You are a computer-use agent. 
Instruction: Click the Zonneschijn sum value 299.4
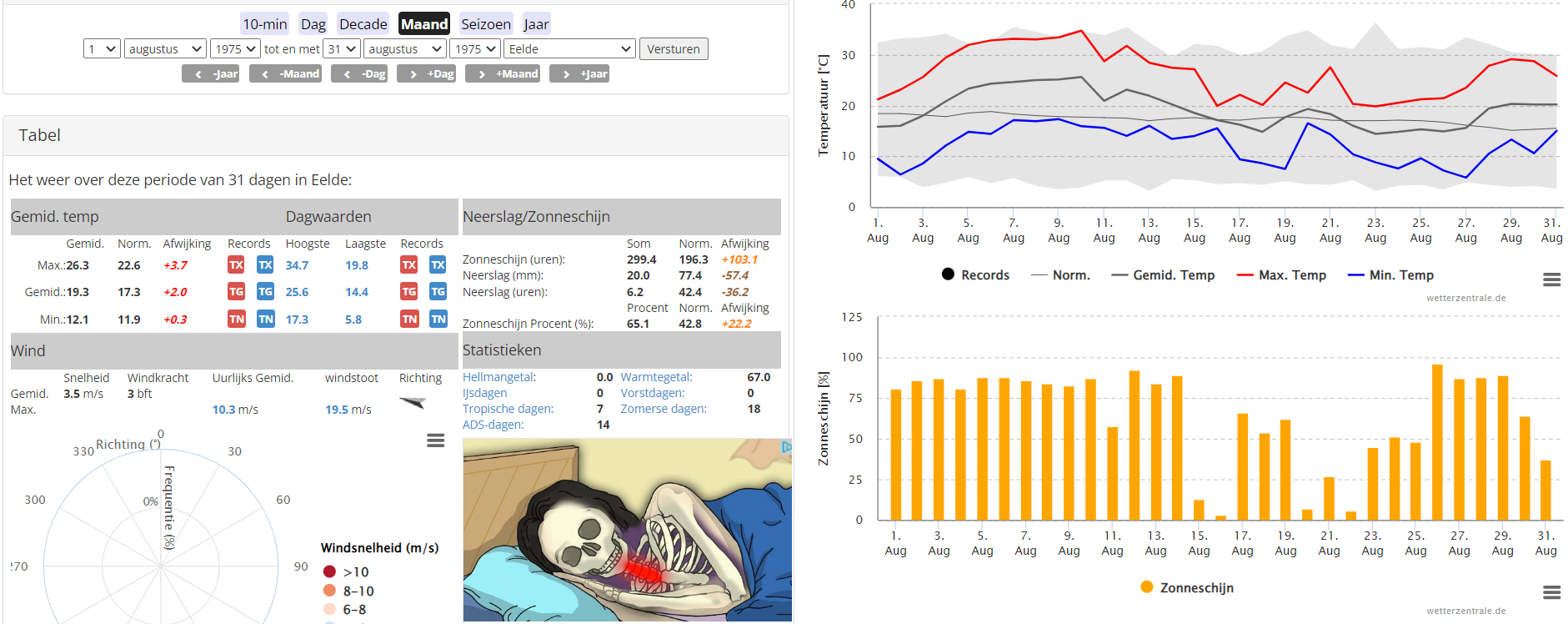pyautogui.click(x=642, y=259)
